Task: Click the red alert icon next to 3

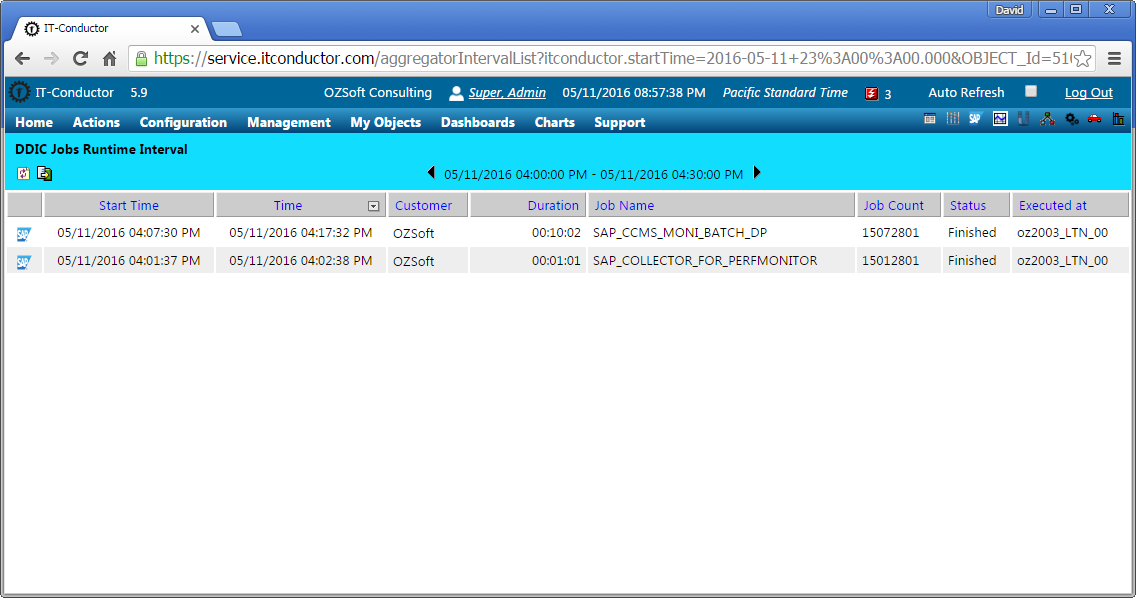Action: pyautogui.click(x=872, y=94)
